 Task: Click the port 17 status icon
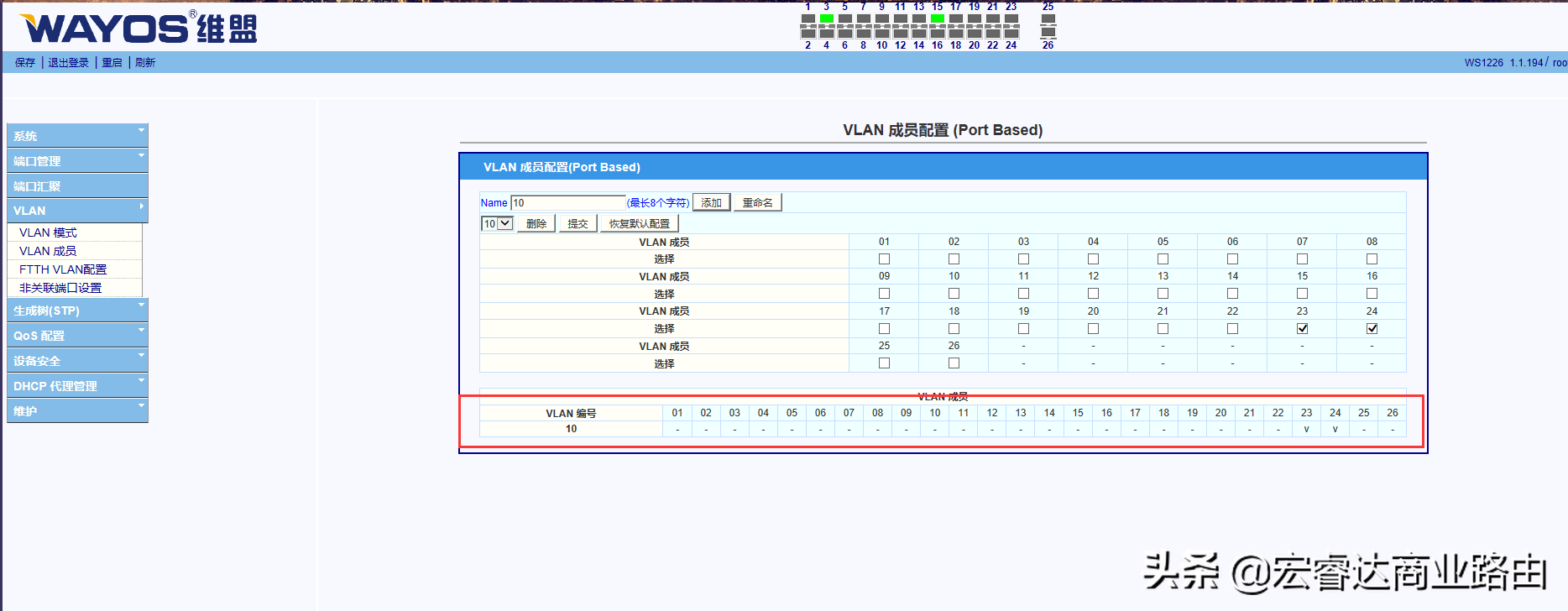tap(956, 18)
